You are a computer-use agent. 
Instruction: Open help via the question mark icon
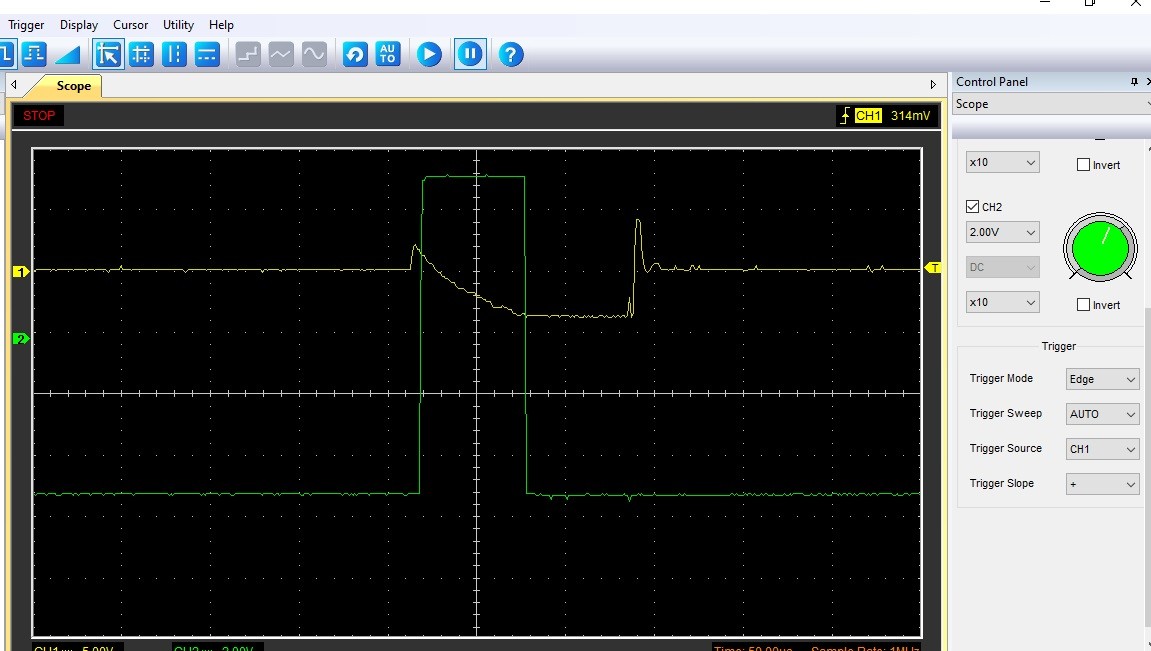click(511, 54)
